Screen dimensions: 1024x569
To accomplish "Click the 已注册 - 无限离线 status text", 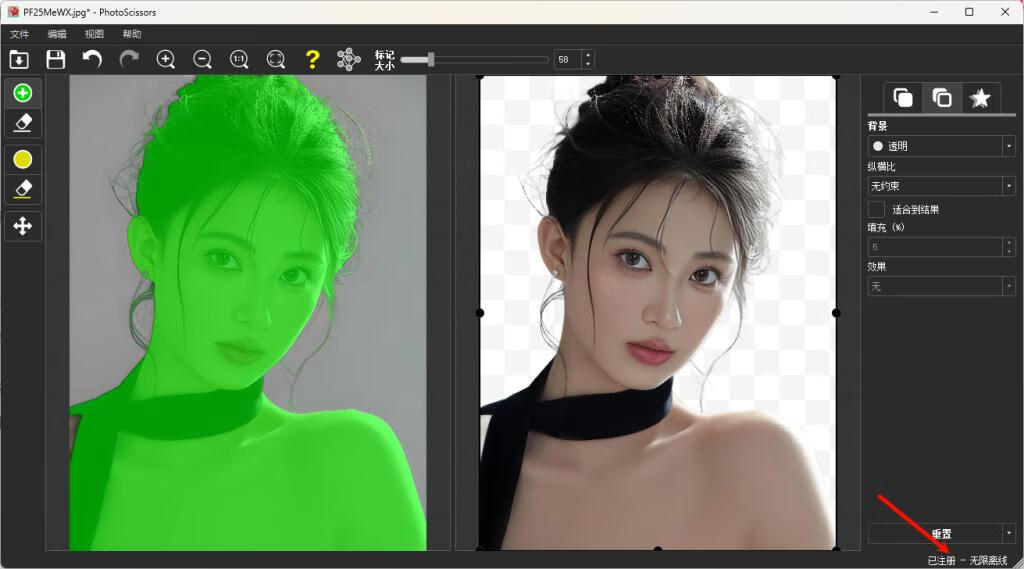I will [967, 561].
